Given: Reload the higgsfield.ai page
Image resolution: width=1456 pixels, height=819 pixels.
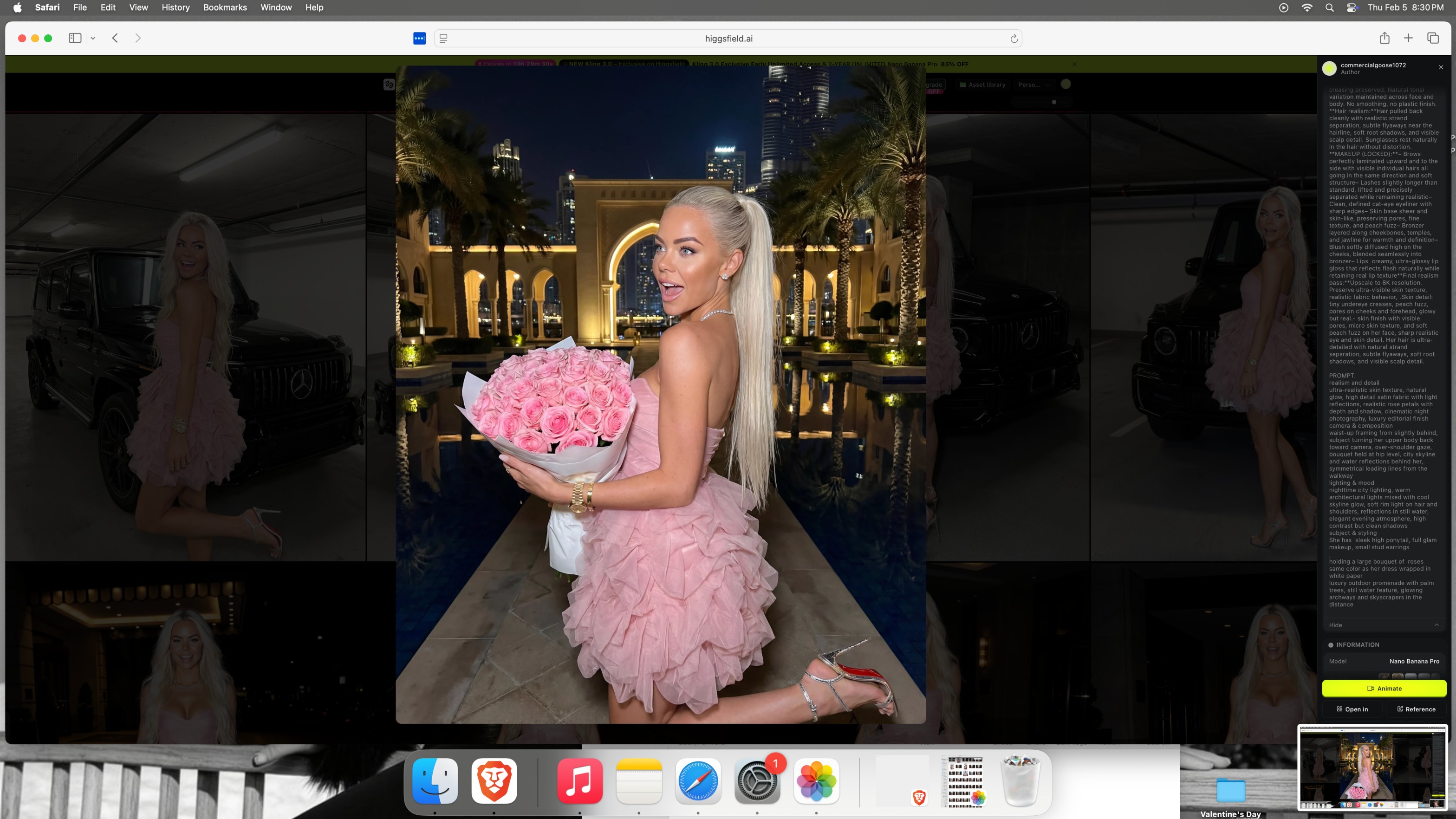Looking at the screenshot, I should [1014, 39].
